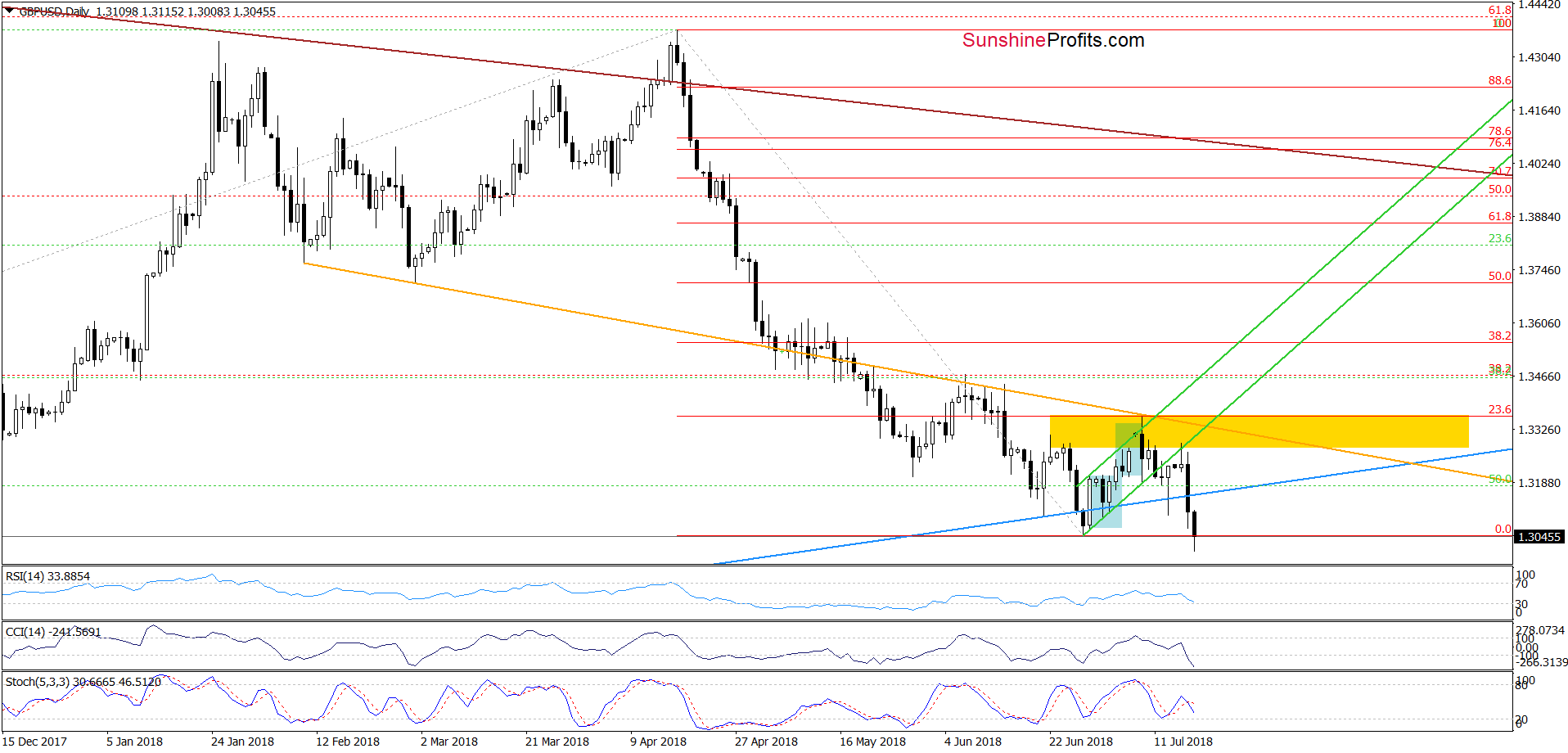Click the 1.43040 price axis value
This screenshot has width=1568, height=753.
1539,57
